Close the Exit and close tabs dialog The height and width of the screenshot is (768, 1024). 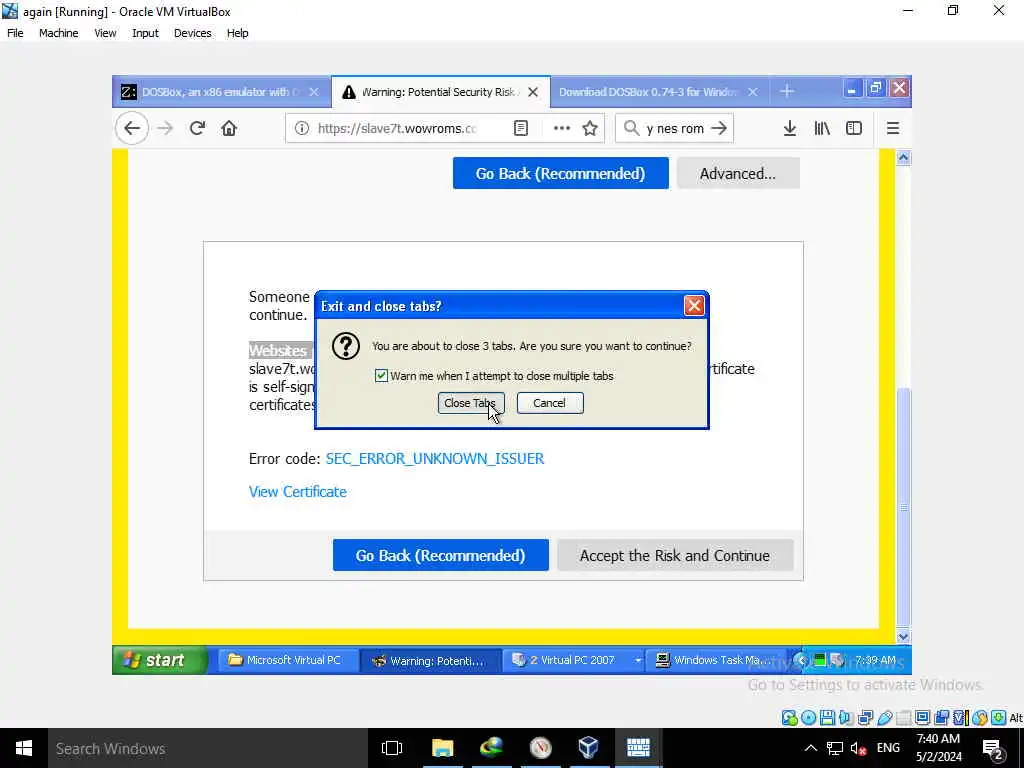tap(694, 306)
